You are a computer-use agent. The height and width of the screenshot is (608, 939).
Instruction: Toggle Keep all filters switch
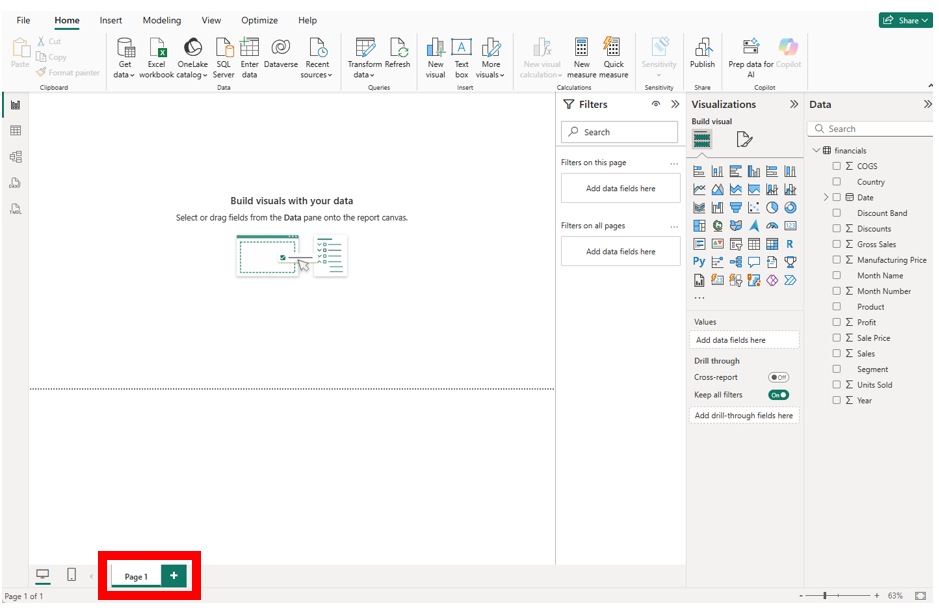coord(779,395)
